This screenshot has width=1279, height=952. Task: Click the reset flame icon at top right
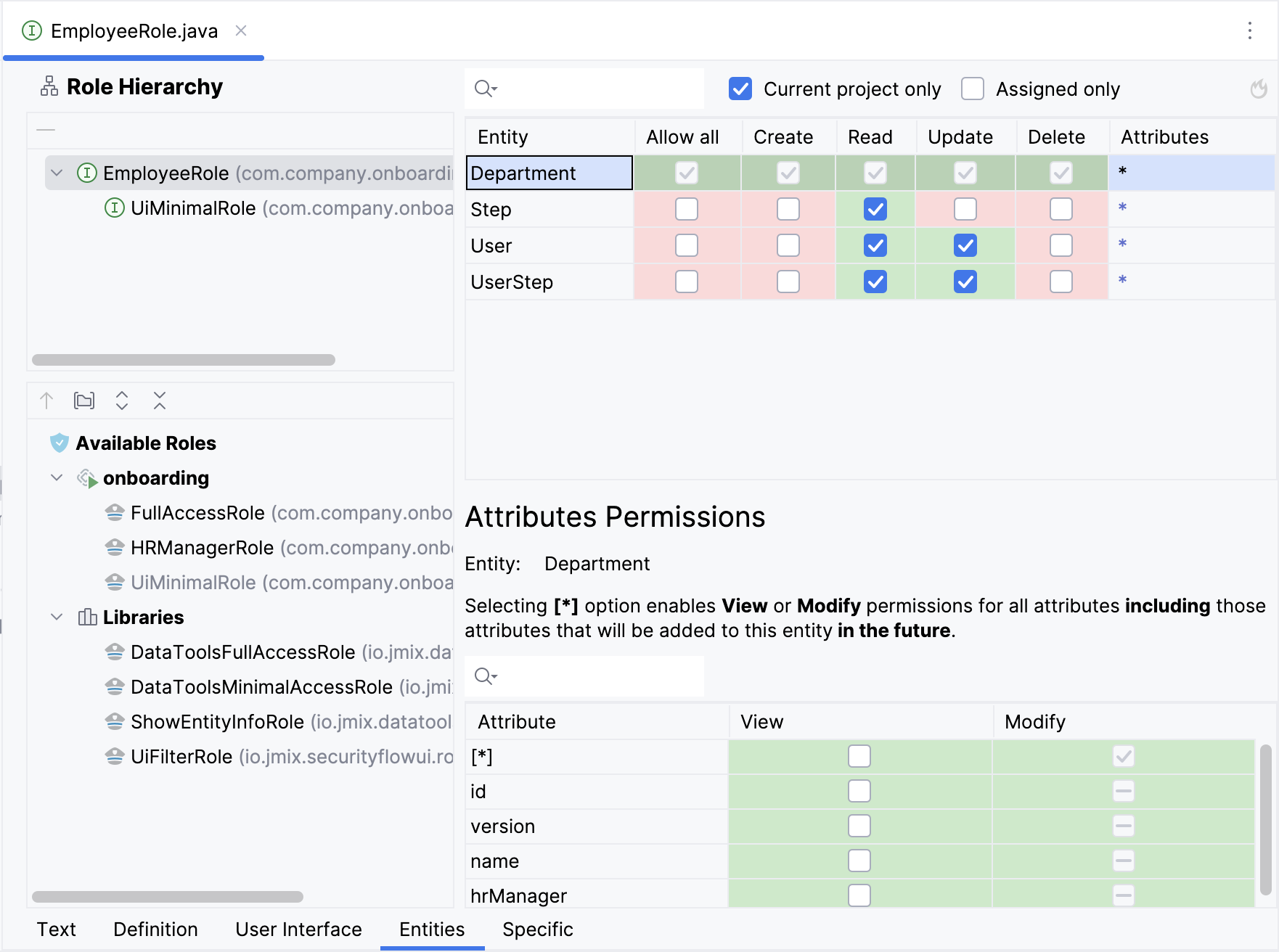click(x=1259, y=89)
